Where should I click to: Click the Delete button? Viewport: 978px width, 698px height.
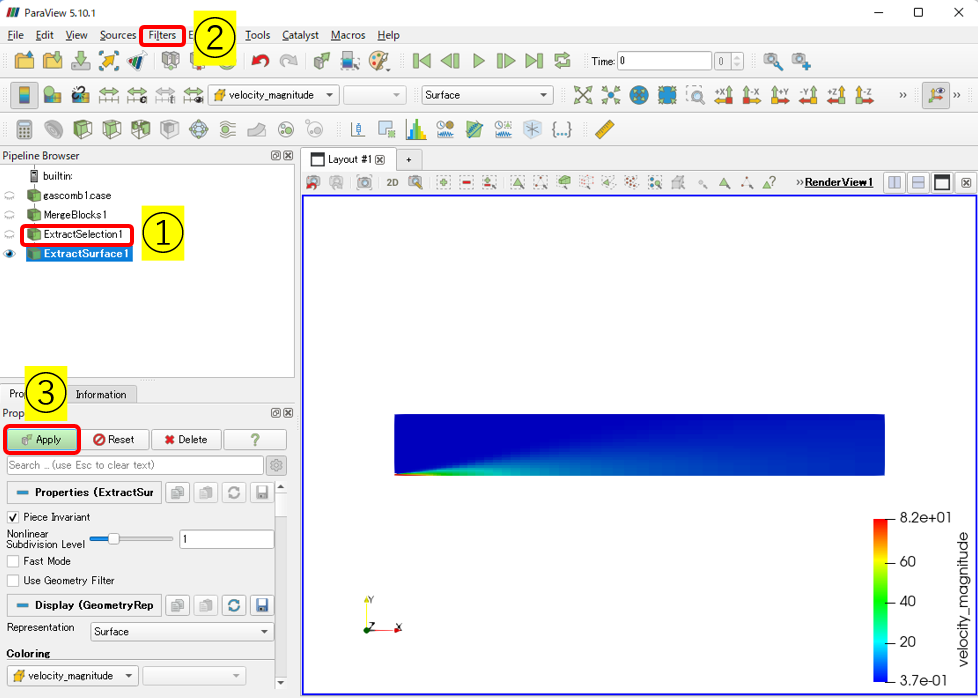185,440
